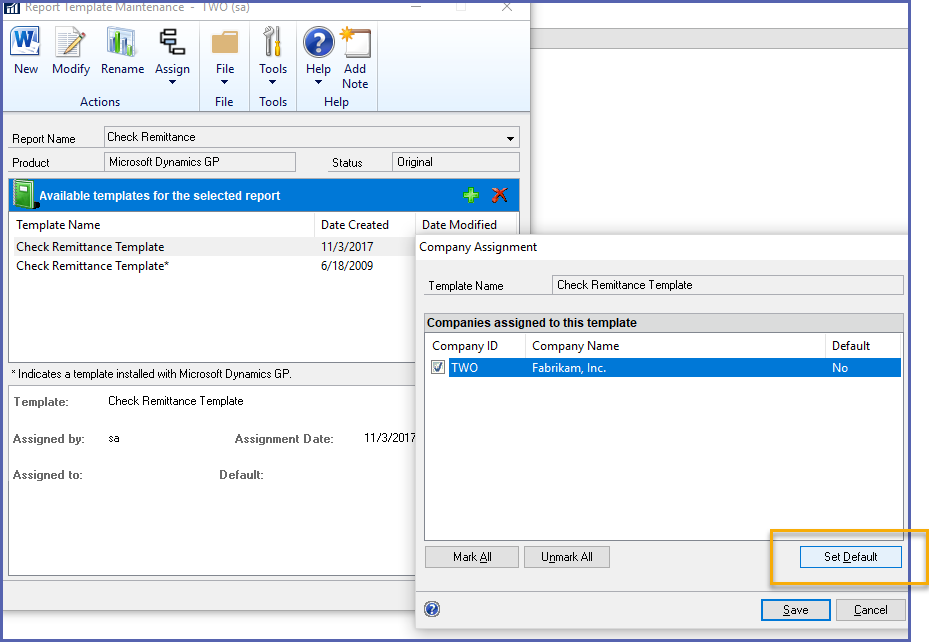Open the Report Name dropdown list
This screenshot has width=929, height=642.
[510, 138]
